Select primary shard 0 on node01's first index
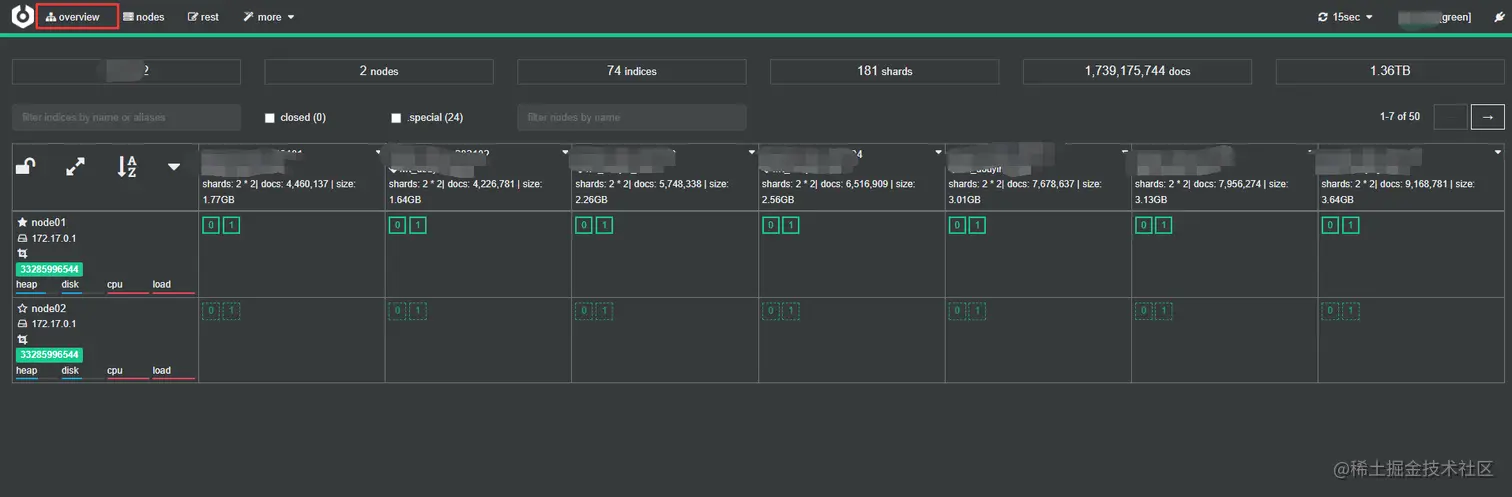 point(211,226)
